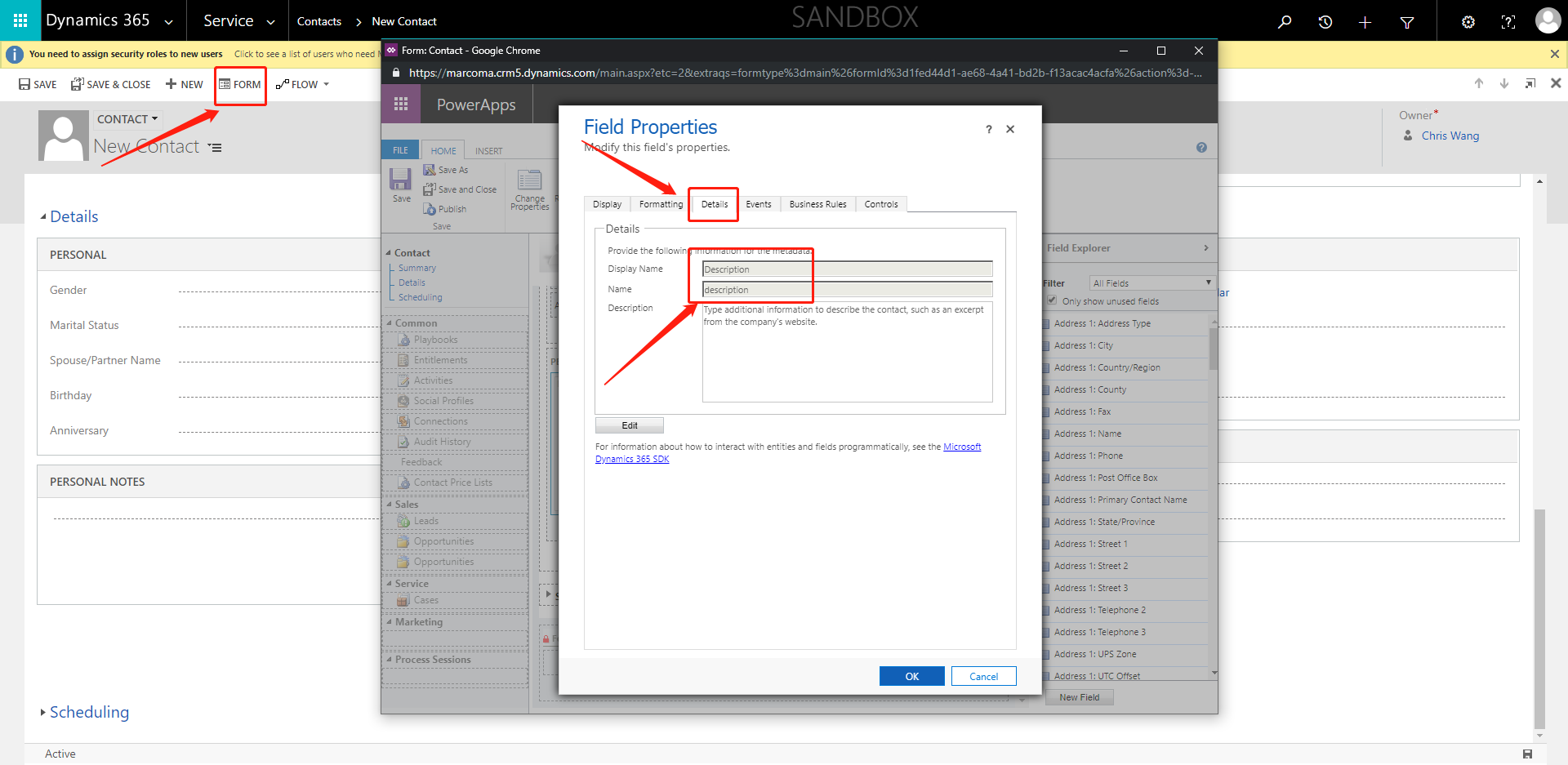Click the form editor help icon
1568x765 pixels.
[x=1201, y=148]
